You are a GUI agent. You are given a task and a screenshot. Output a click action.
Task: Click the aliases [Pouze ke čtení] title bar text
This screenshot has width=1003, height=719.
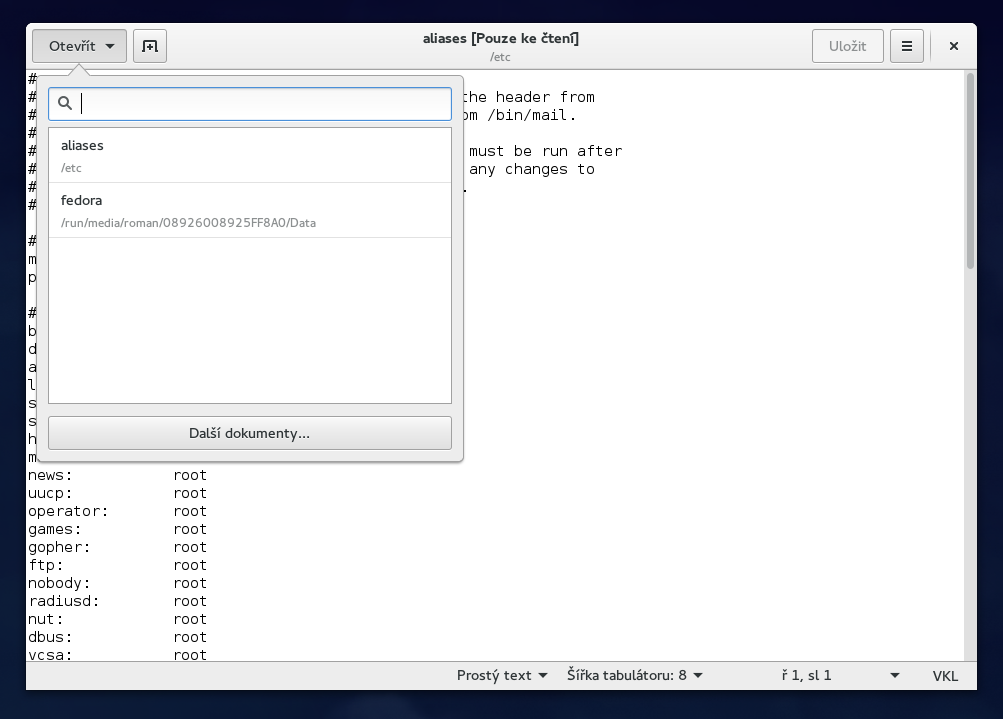[x=500, y=38]
